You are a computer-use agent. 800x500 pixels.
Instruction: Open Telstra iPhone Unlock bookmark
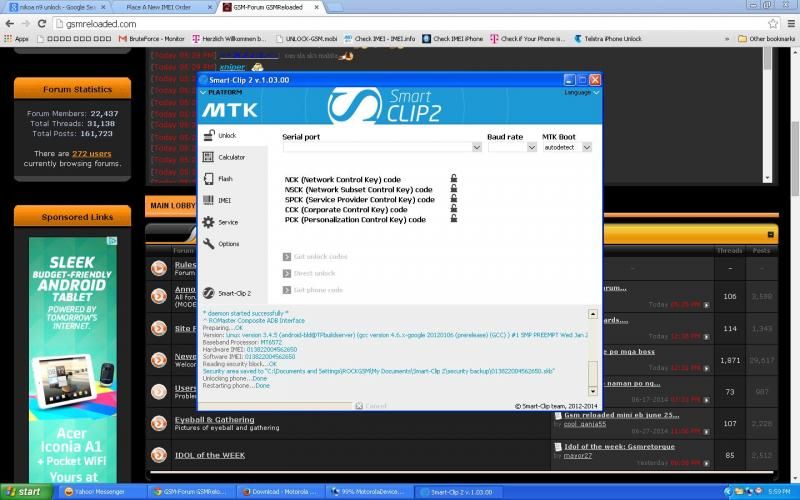(608, 39)
